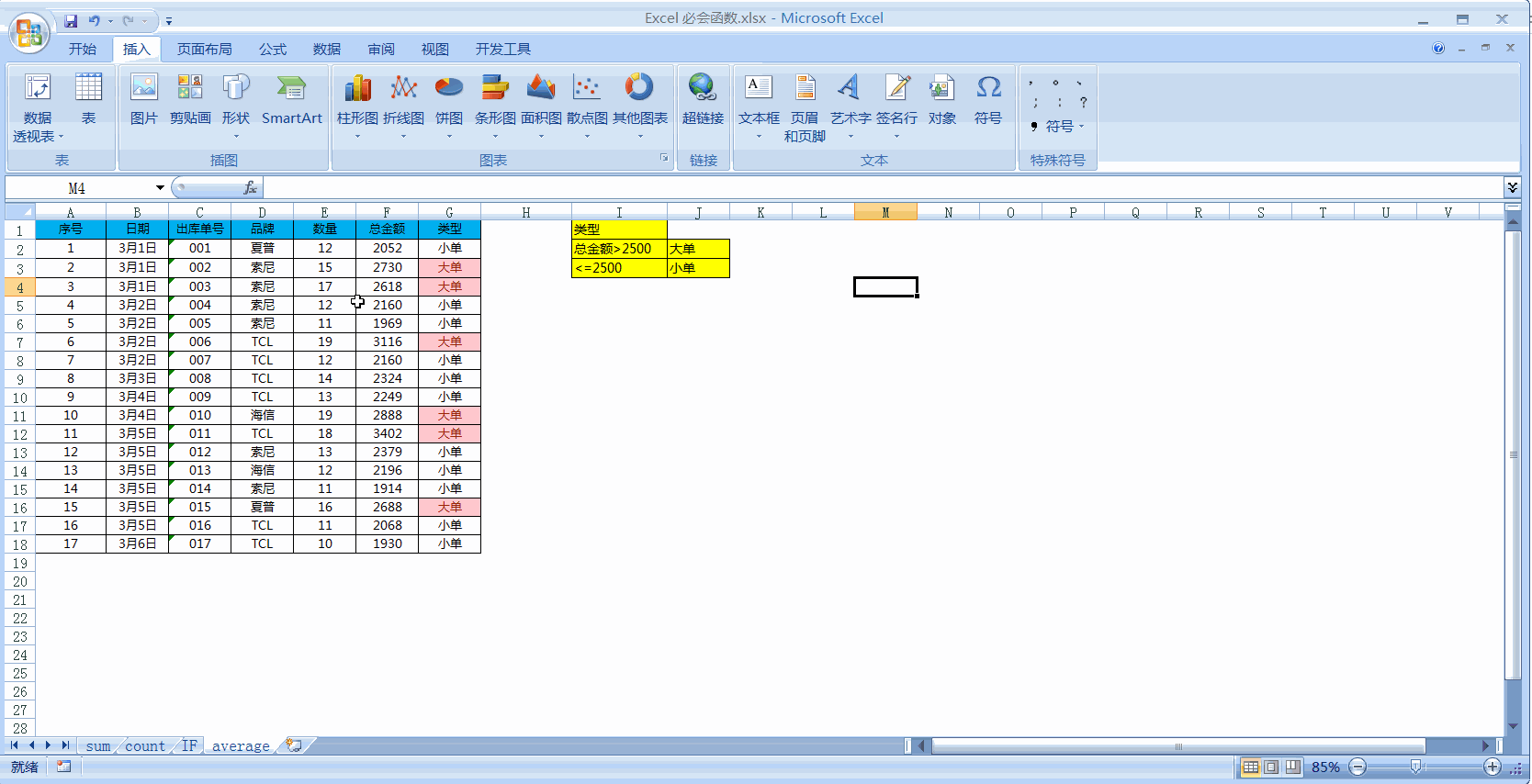Open the 审阅 ribbon tab

[x=381, y=50]
